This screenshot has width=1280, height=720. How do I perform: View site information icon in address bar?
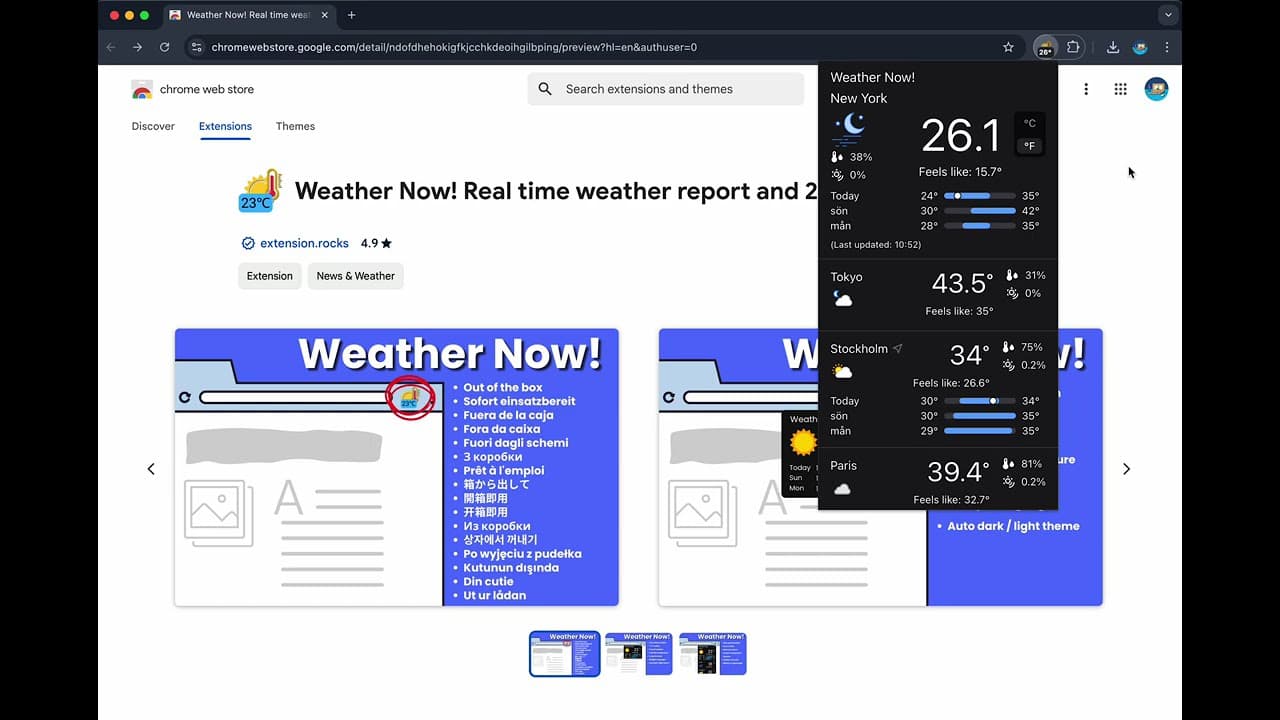[x=196, y=47]
